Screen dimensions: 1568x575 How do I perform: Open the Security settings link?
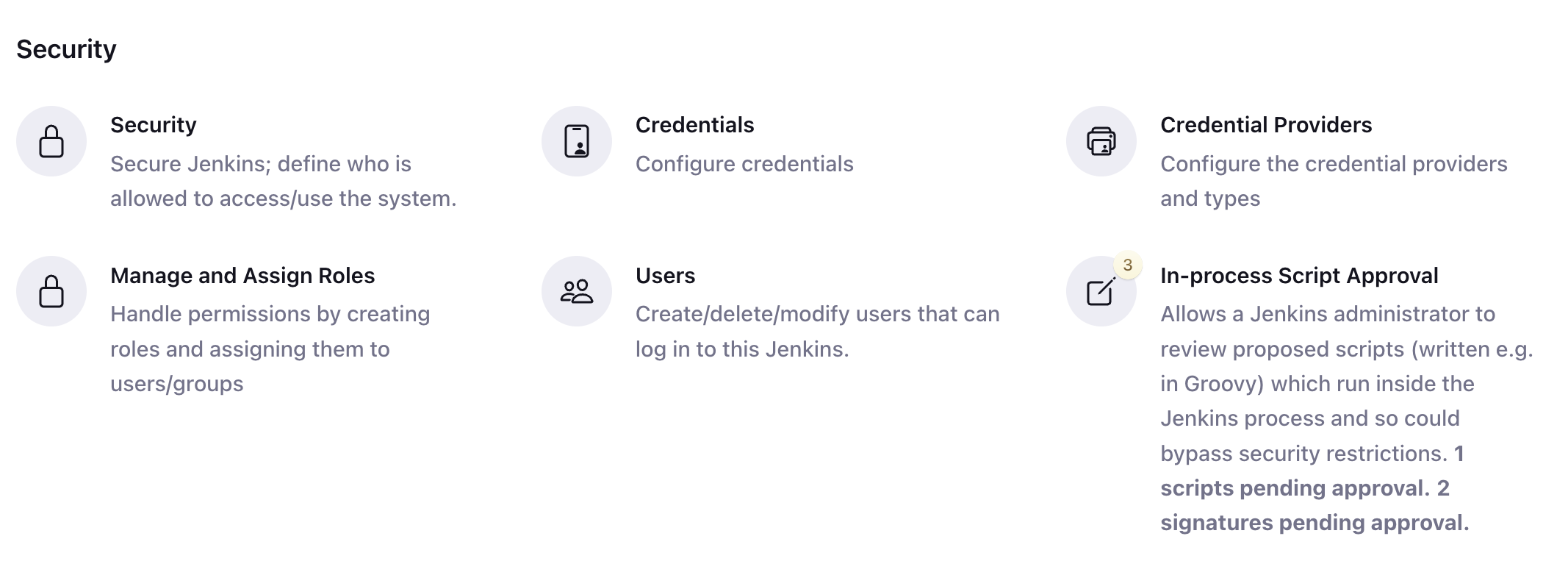coord(154,124)
